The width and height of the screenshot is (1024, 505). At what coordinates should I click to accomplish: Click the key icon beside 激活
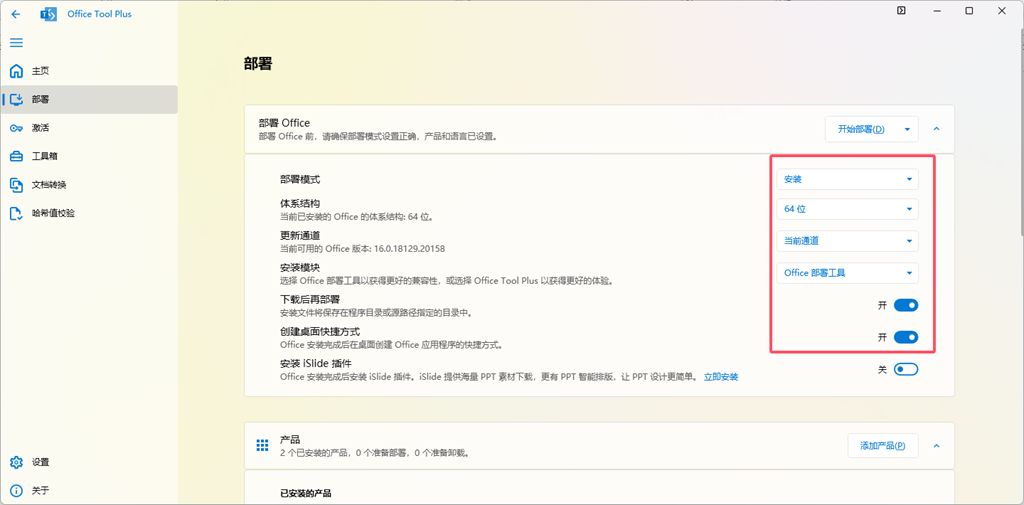pyautogui.click(x=16, y=128)
